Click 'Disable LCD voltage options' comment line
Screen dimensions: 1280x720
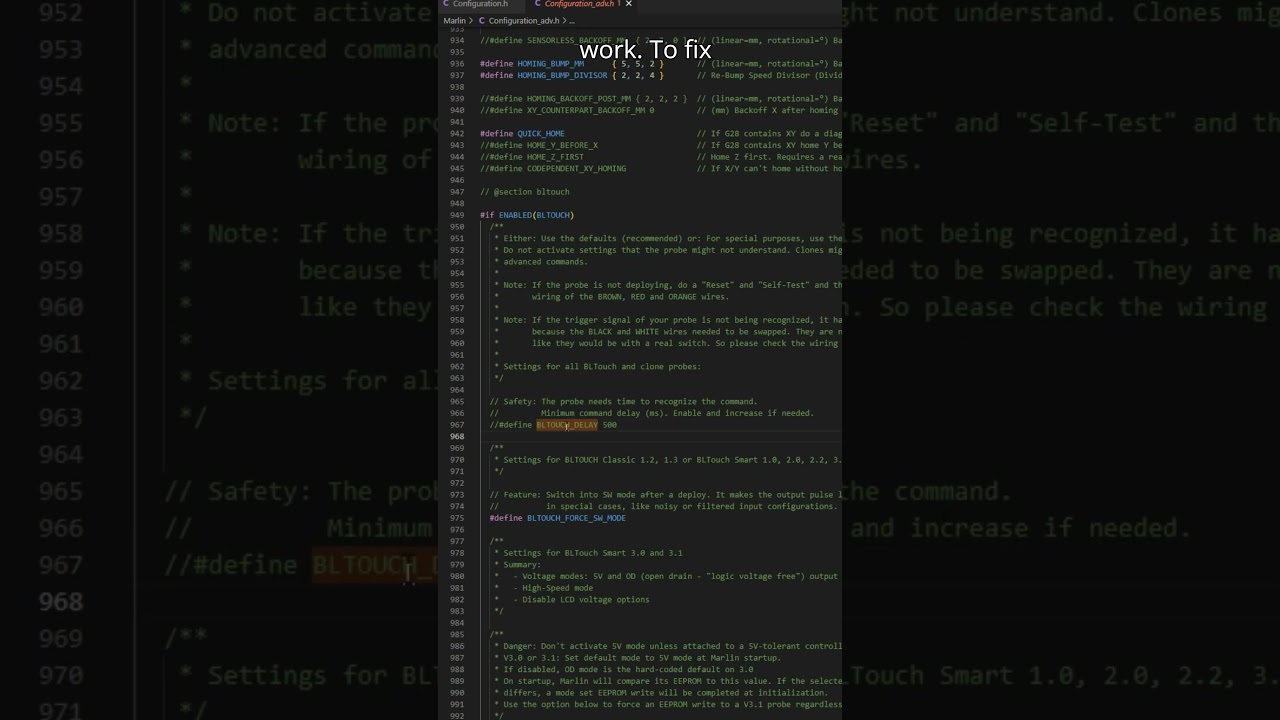(585, 600)
